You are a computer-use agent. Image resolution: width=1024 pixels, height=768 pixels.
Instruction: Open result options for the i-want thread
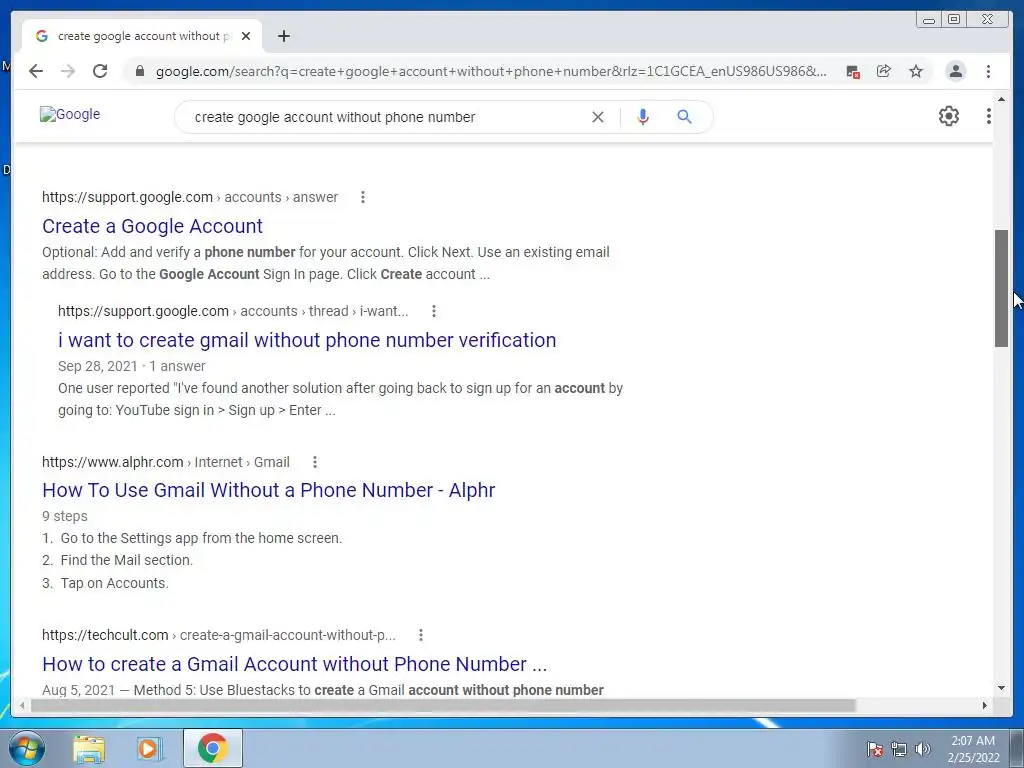click(434, 311)
